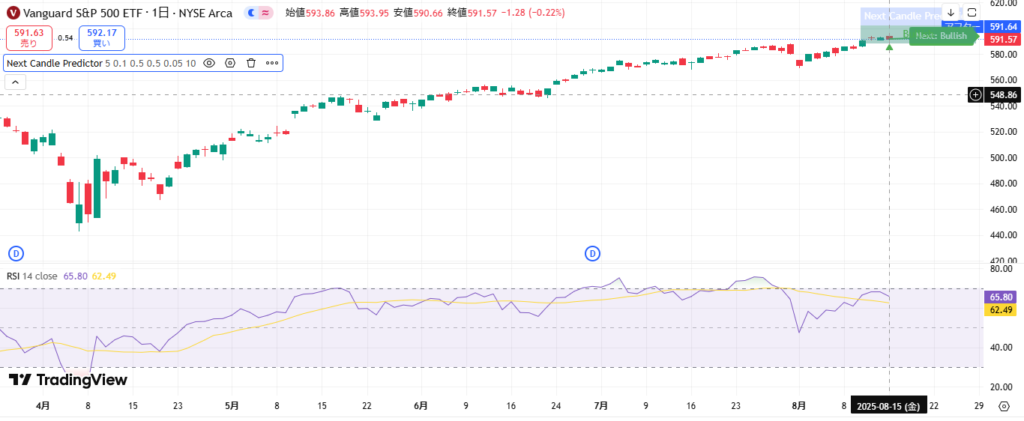
Task: Click the purple RSI value 65.80 in legend
Action: 75,276
